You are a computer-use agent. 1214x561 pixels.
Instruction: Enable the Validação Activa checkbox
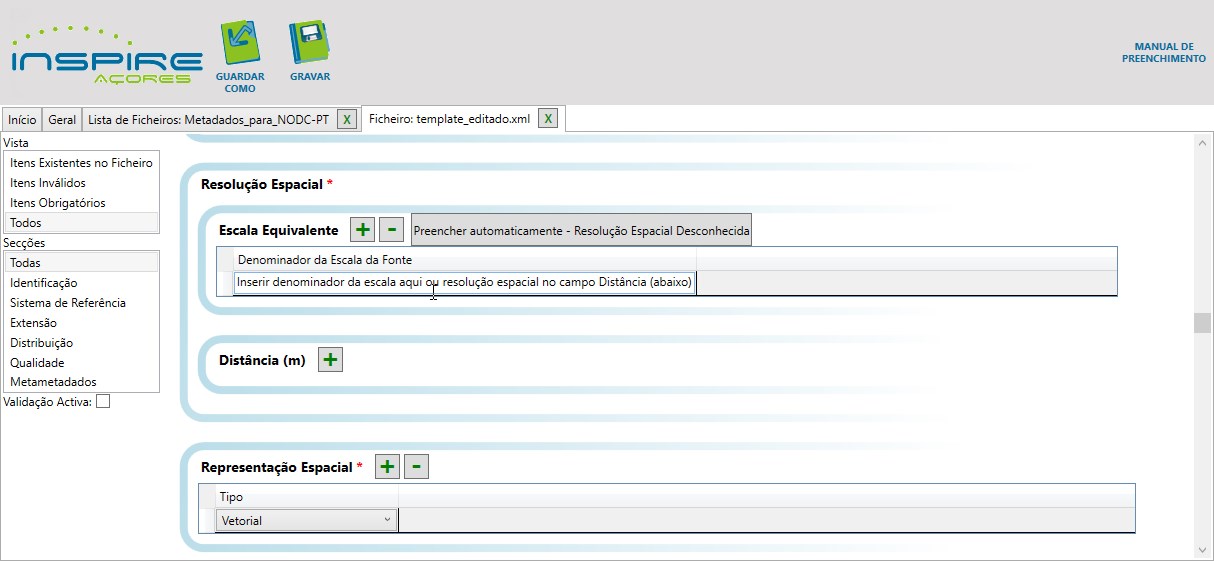pyautogui.click(x=103, y=402)
